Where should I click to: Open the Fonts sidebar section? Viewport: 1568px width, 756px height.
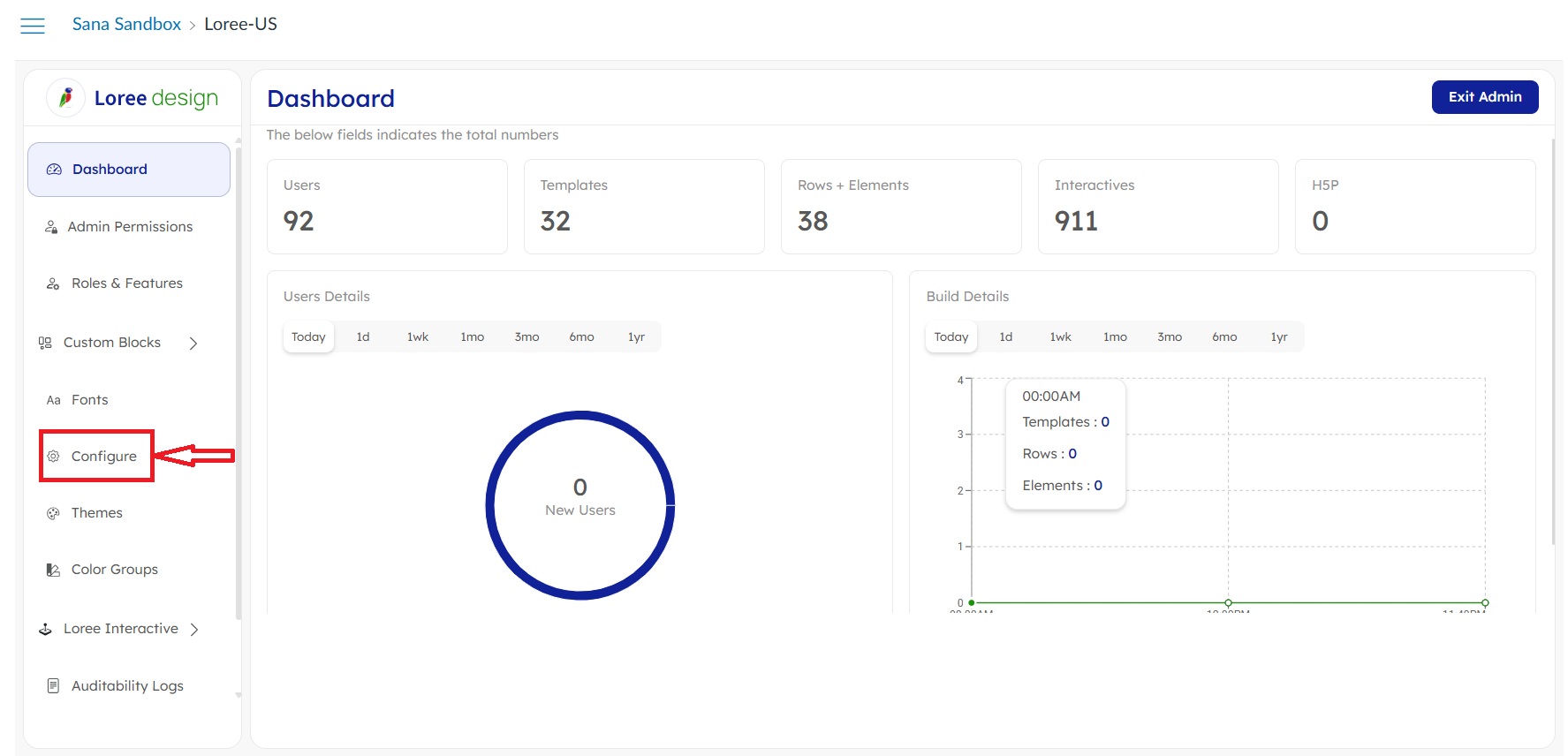coord(89,400)
